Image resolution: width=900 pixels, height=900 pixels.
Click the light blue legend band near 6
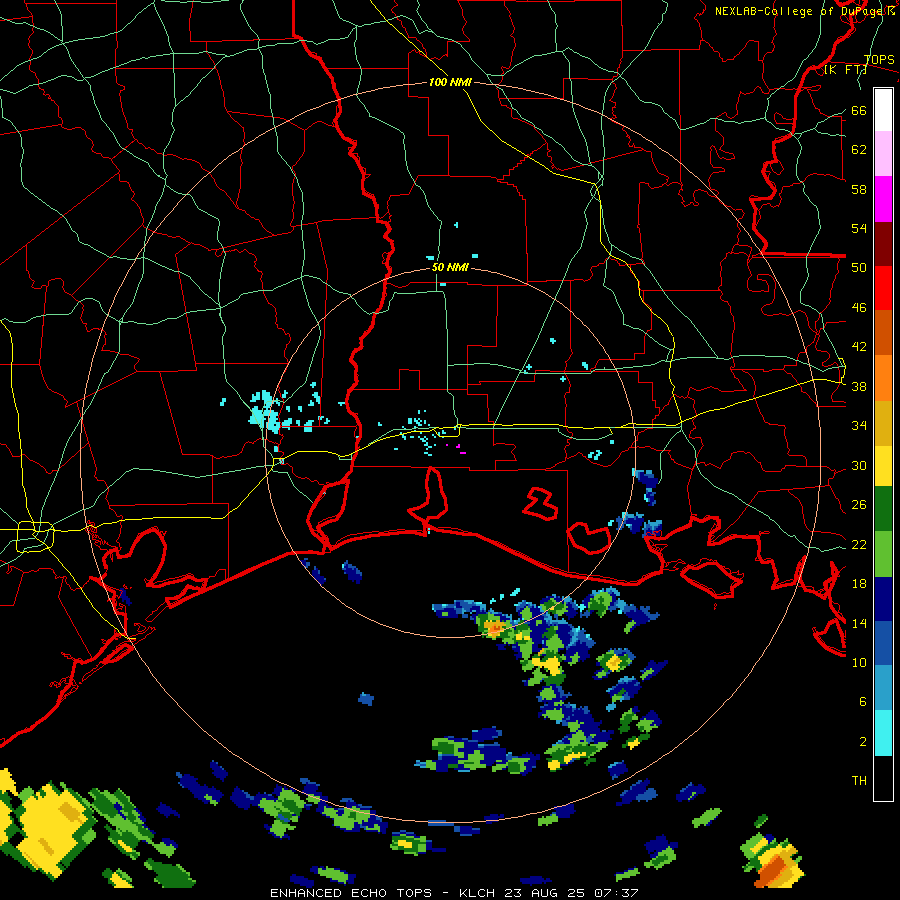(883, 688)
